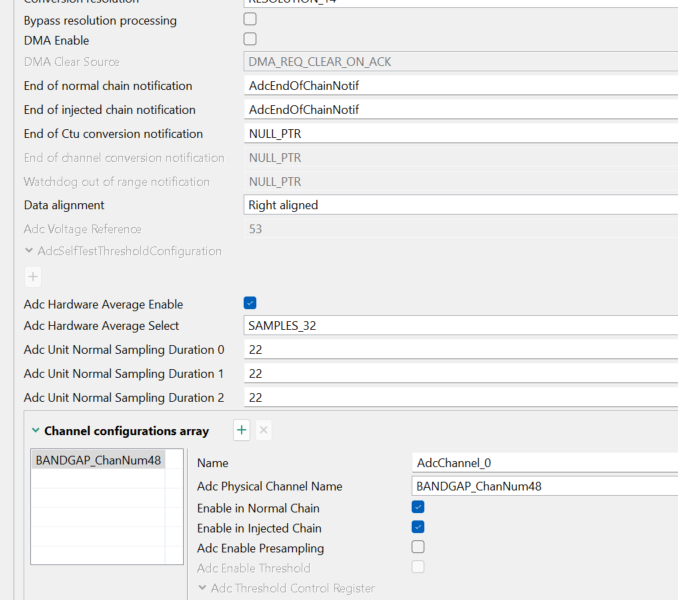Click the remove channel configuration X icon
This screenshot has height=600, width=678.
coord(264,430)
